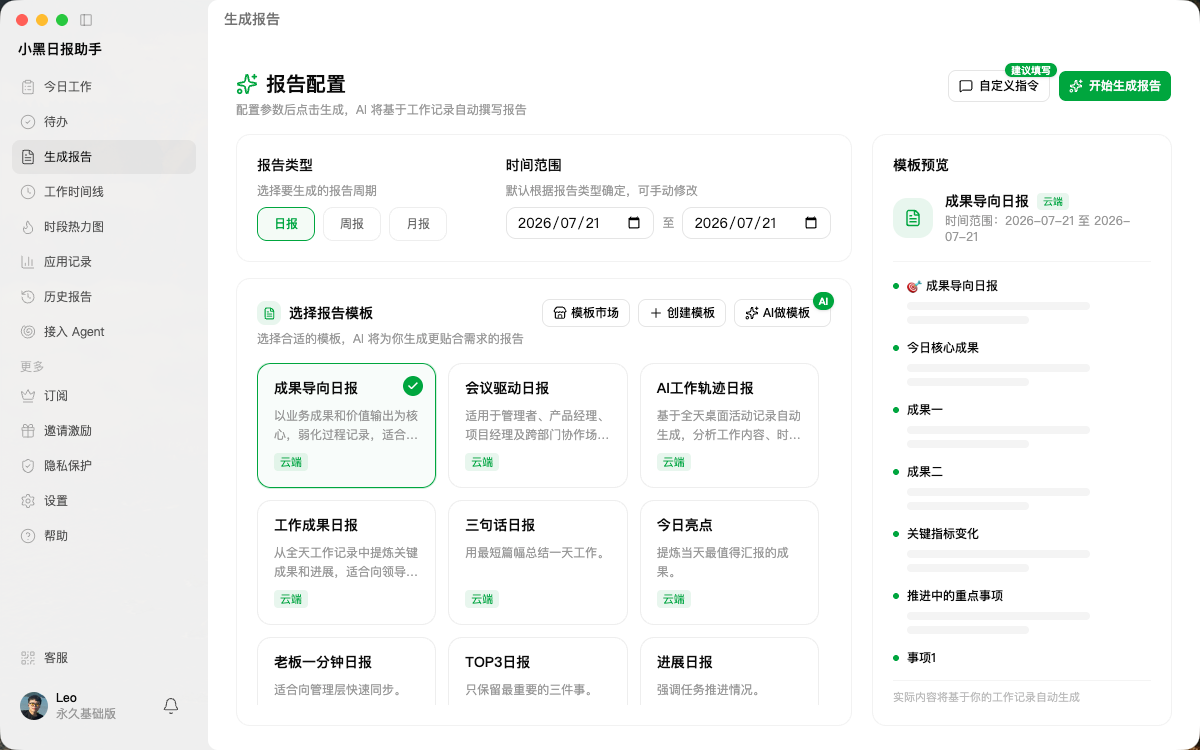Screen dimensions: 1200x750
Task: Select 三句话日报 template card
Action: (538, 562)
